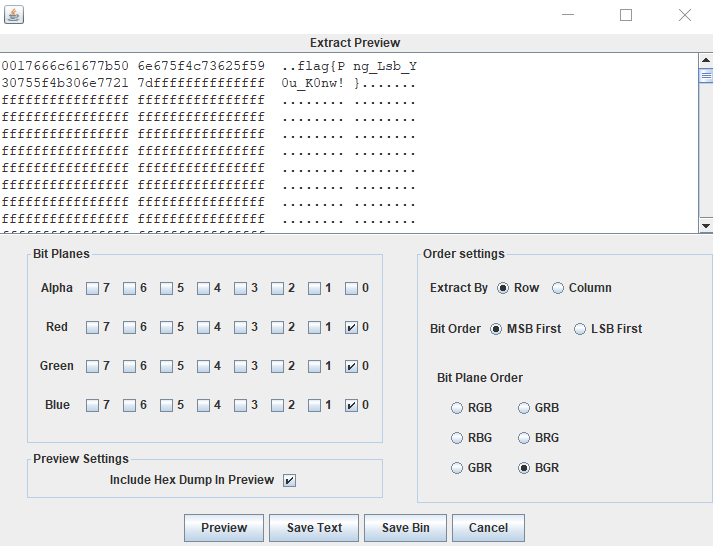Minimize the Extract Preview window
Viewport: 713px width, 546px height.
[x=568, y=15]
